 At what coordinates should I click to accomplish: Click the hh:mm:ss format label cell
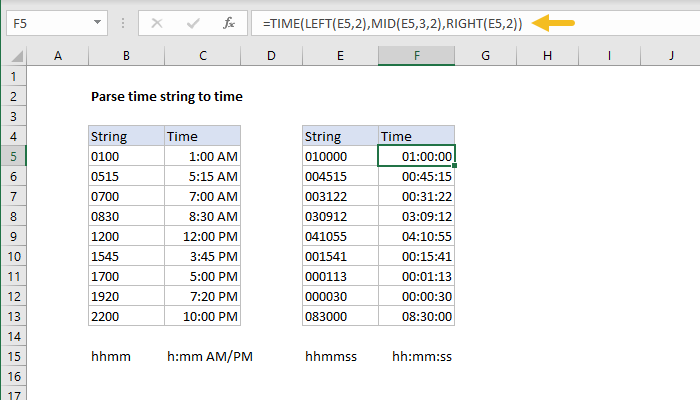click(421, 356)
